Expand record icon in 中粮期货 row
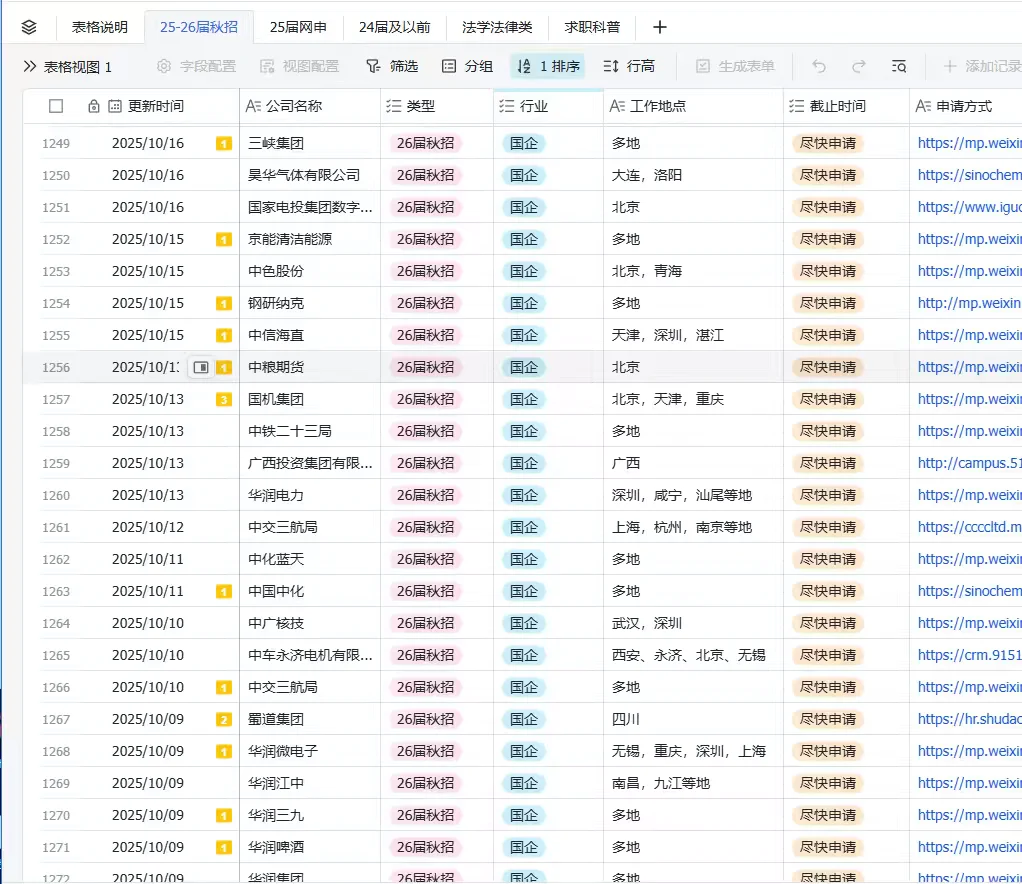Viewport: 1022px width, 884px height. [x=201, y=368]
